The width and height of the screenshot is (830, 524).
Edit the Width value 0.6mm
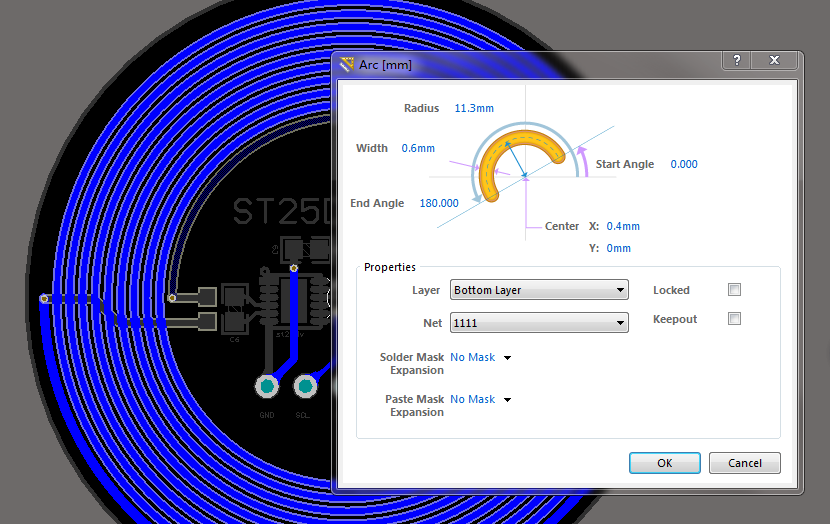[x=418, y=148]
